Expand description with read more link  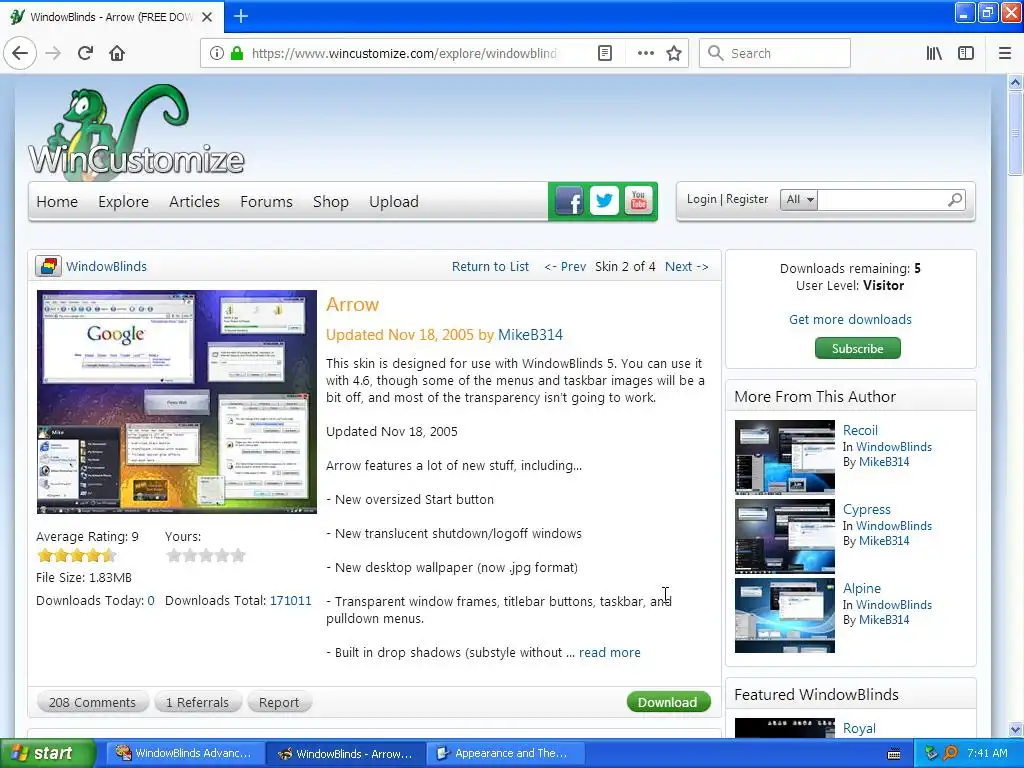[x=609, y=652]
